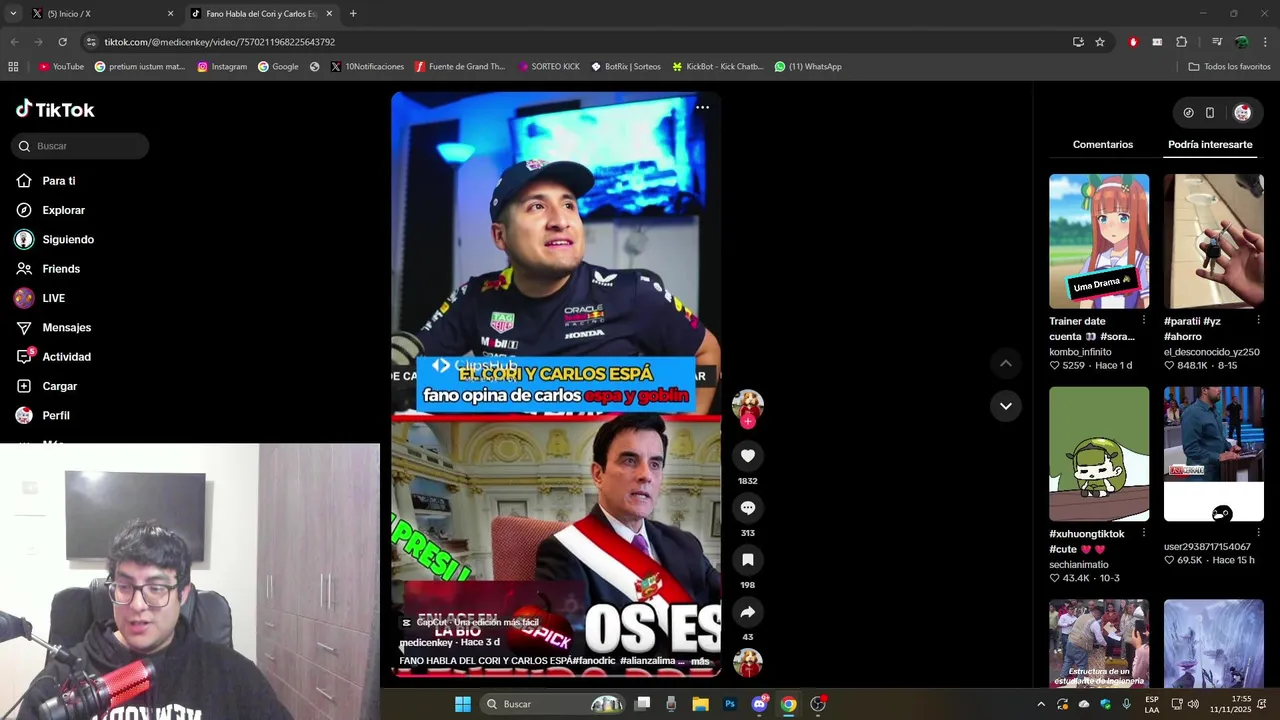Open Photoshop from the taskbar
The height and width of the screenshot is (720, 1280).
tap(730, 704)
